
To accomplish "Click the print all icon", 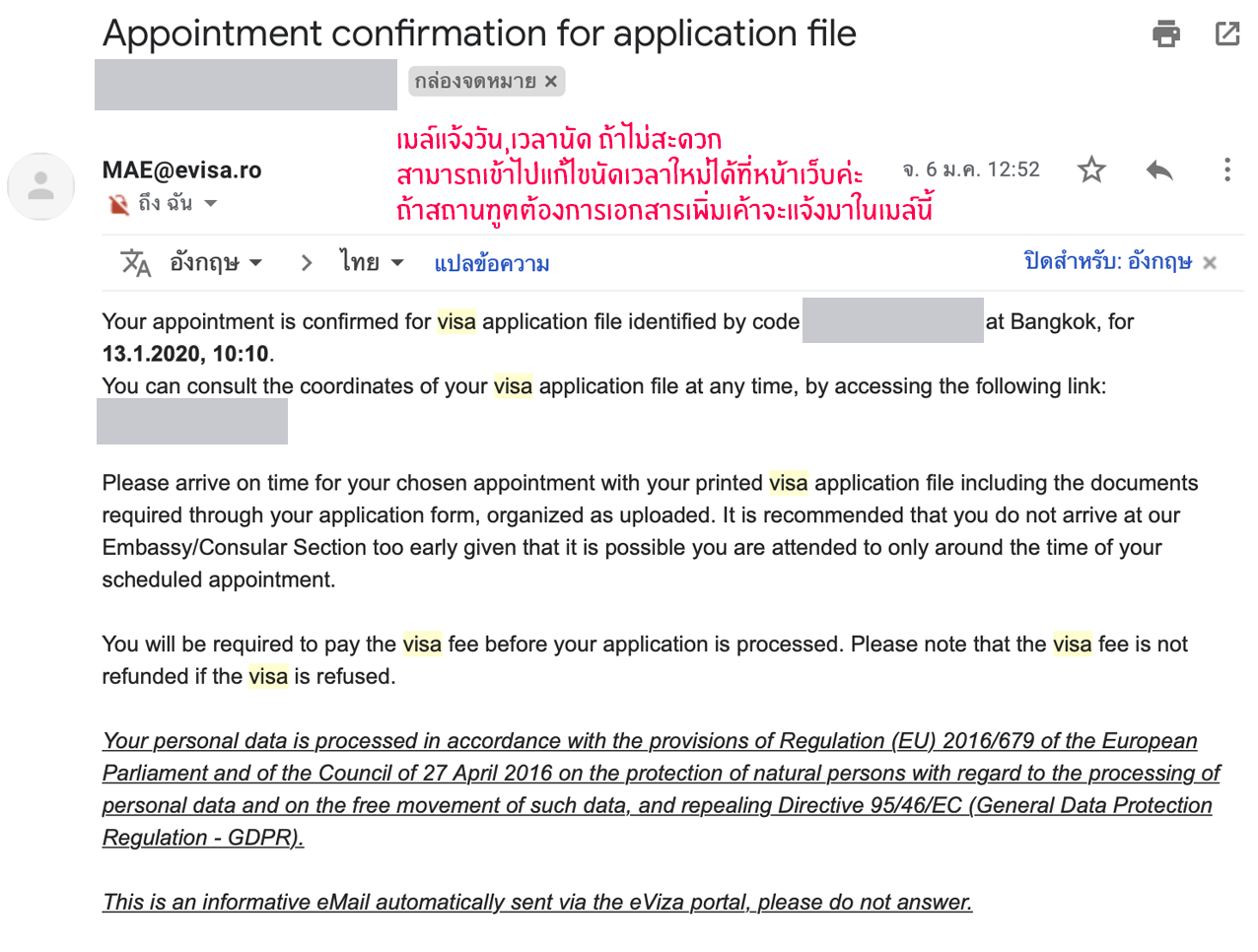I will tap(1166, 34).
